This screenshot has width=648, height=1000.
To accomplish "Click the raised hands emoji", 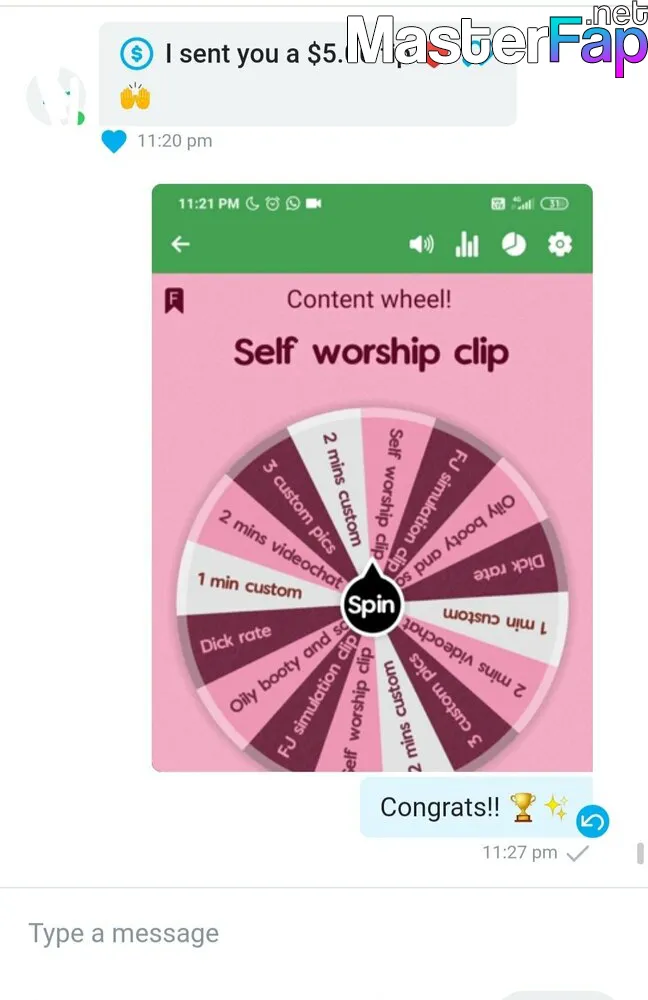I will click(135, 97).
